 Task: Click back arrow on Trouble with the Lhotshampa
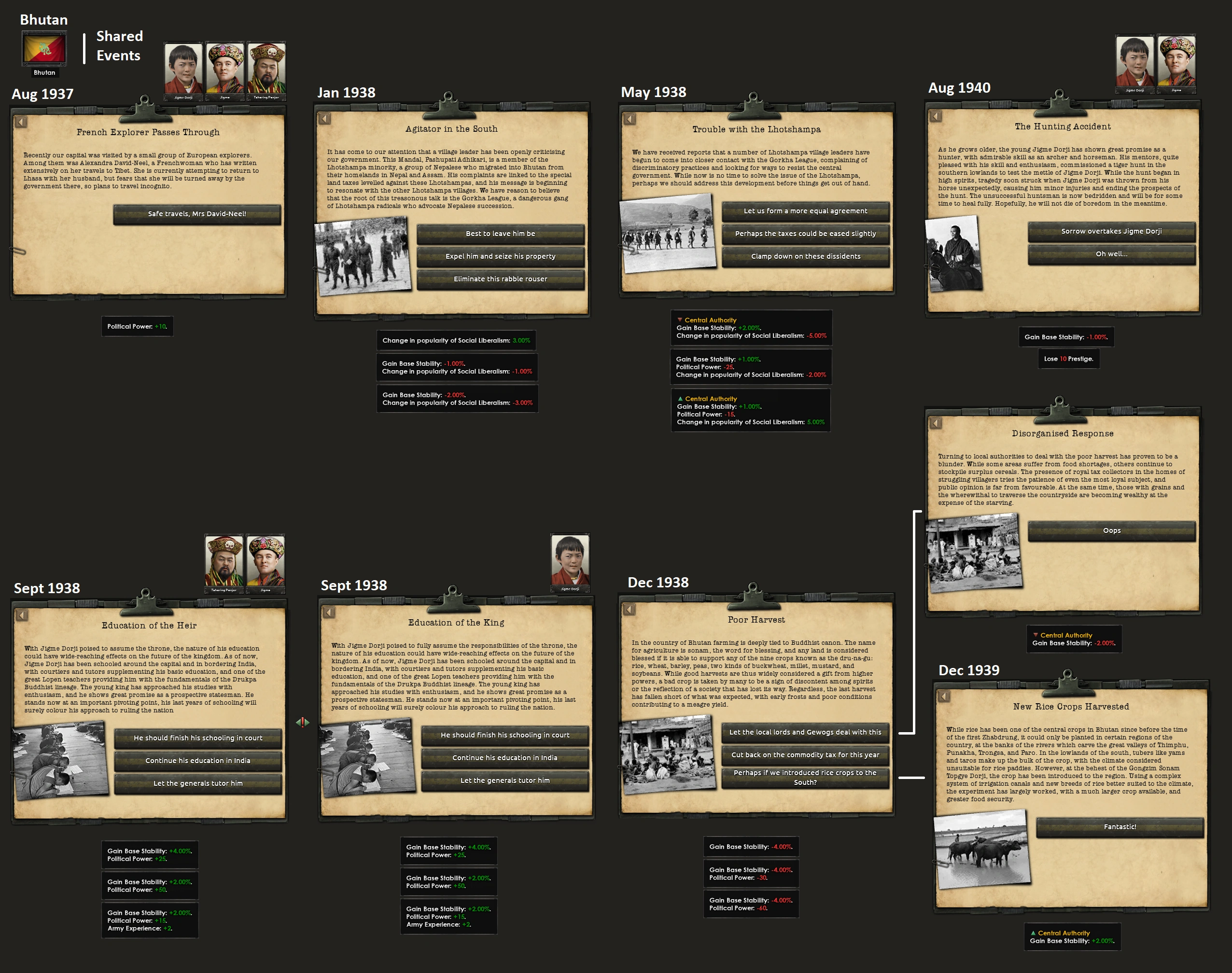(x=630, y=119)
